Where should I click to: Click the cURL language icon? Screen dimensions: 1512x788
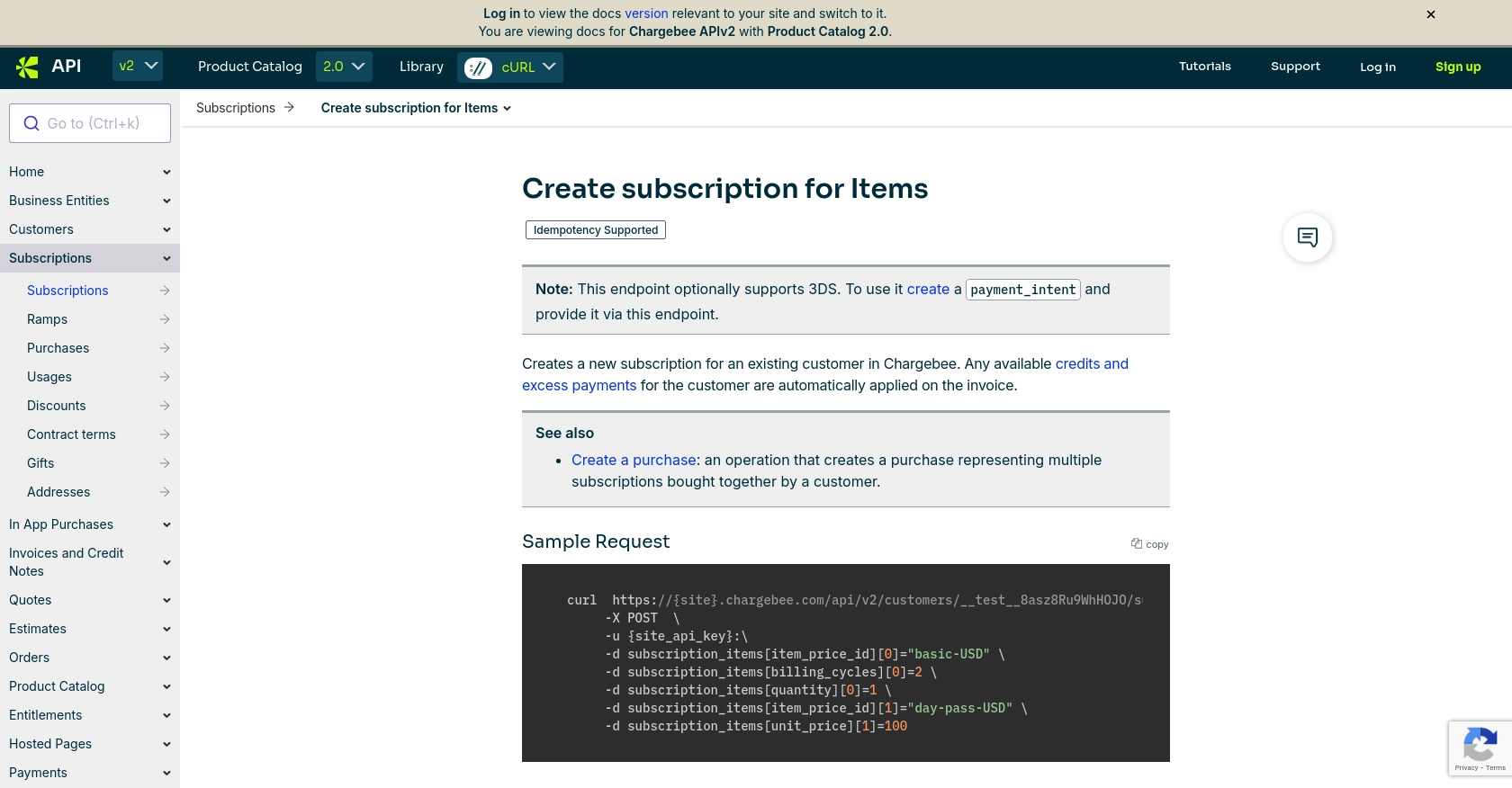[x=478, y=67]
